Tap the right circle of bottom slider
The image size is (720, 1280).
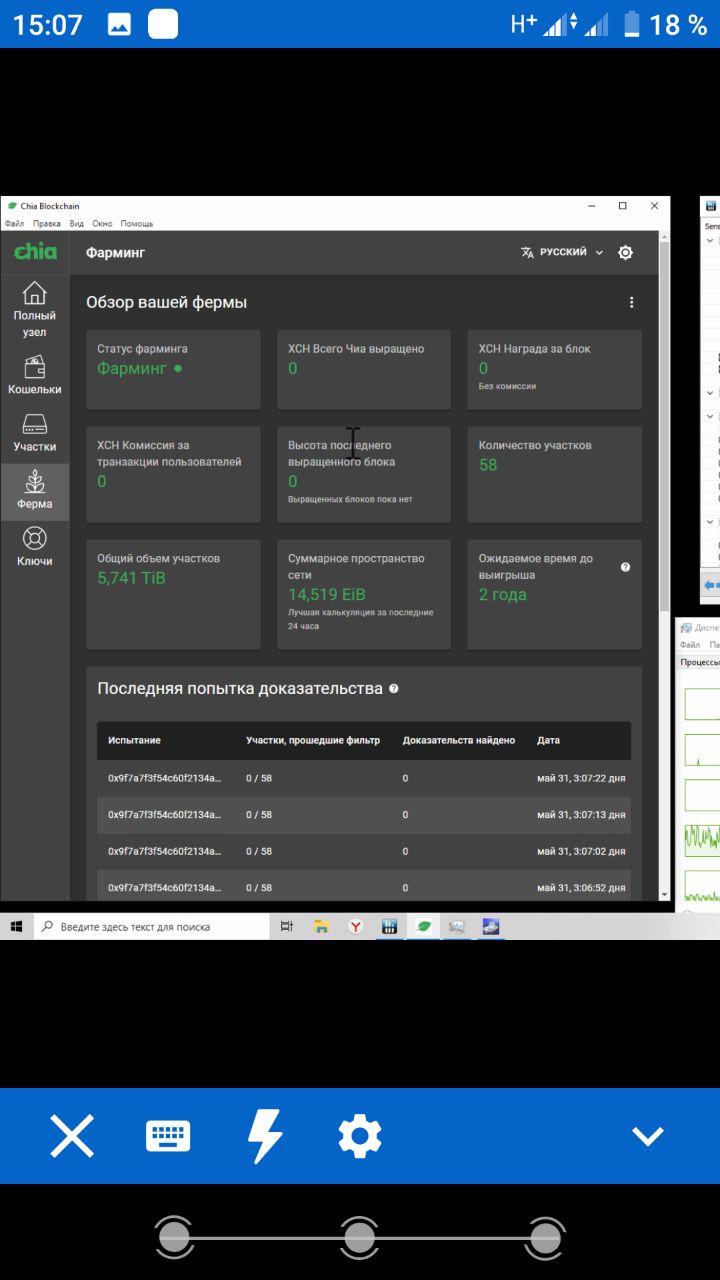tap(545, 1239)
